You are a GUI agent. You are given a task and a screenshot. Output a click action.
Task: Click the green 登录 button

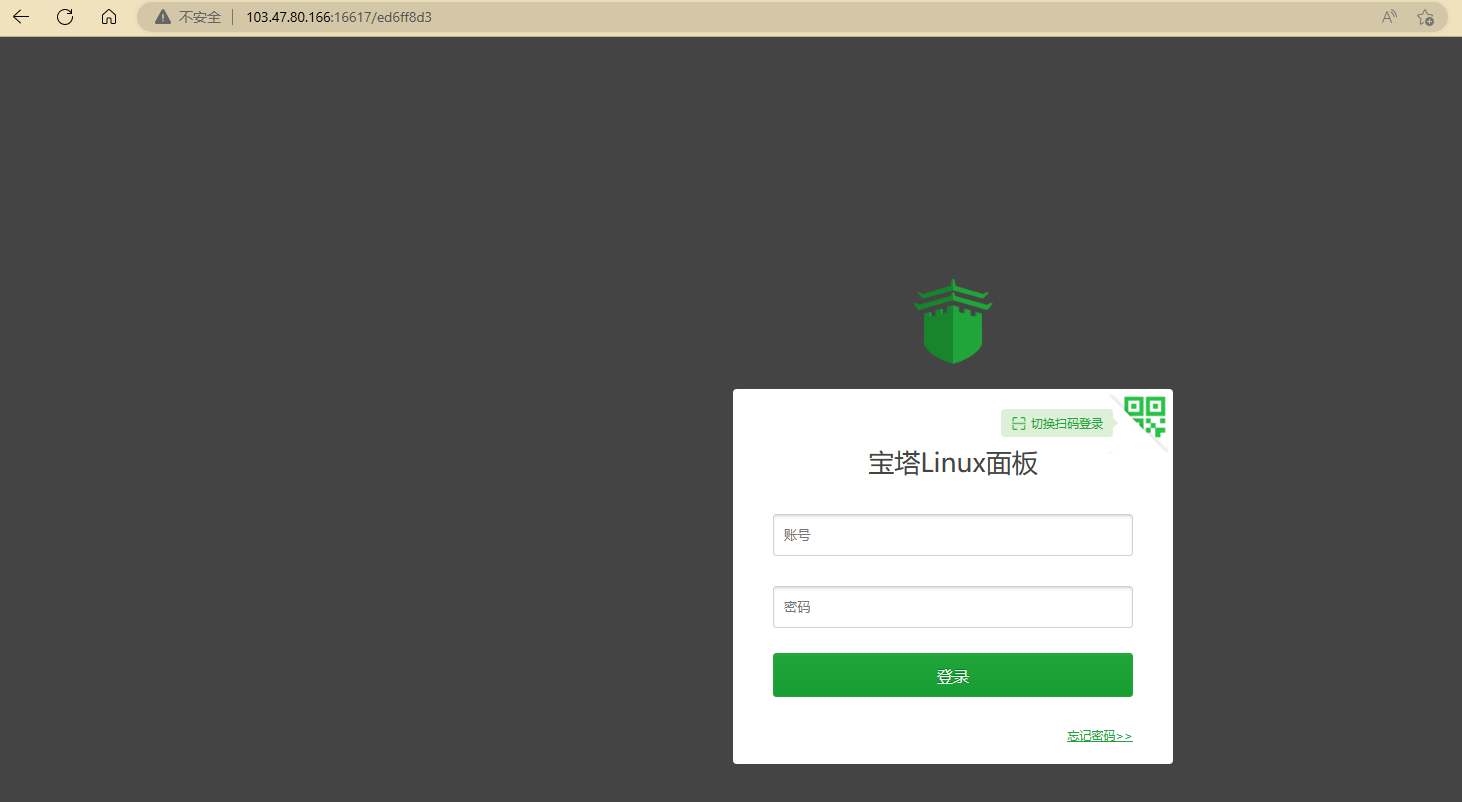953,675
